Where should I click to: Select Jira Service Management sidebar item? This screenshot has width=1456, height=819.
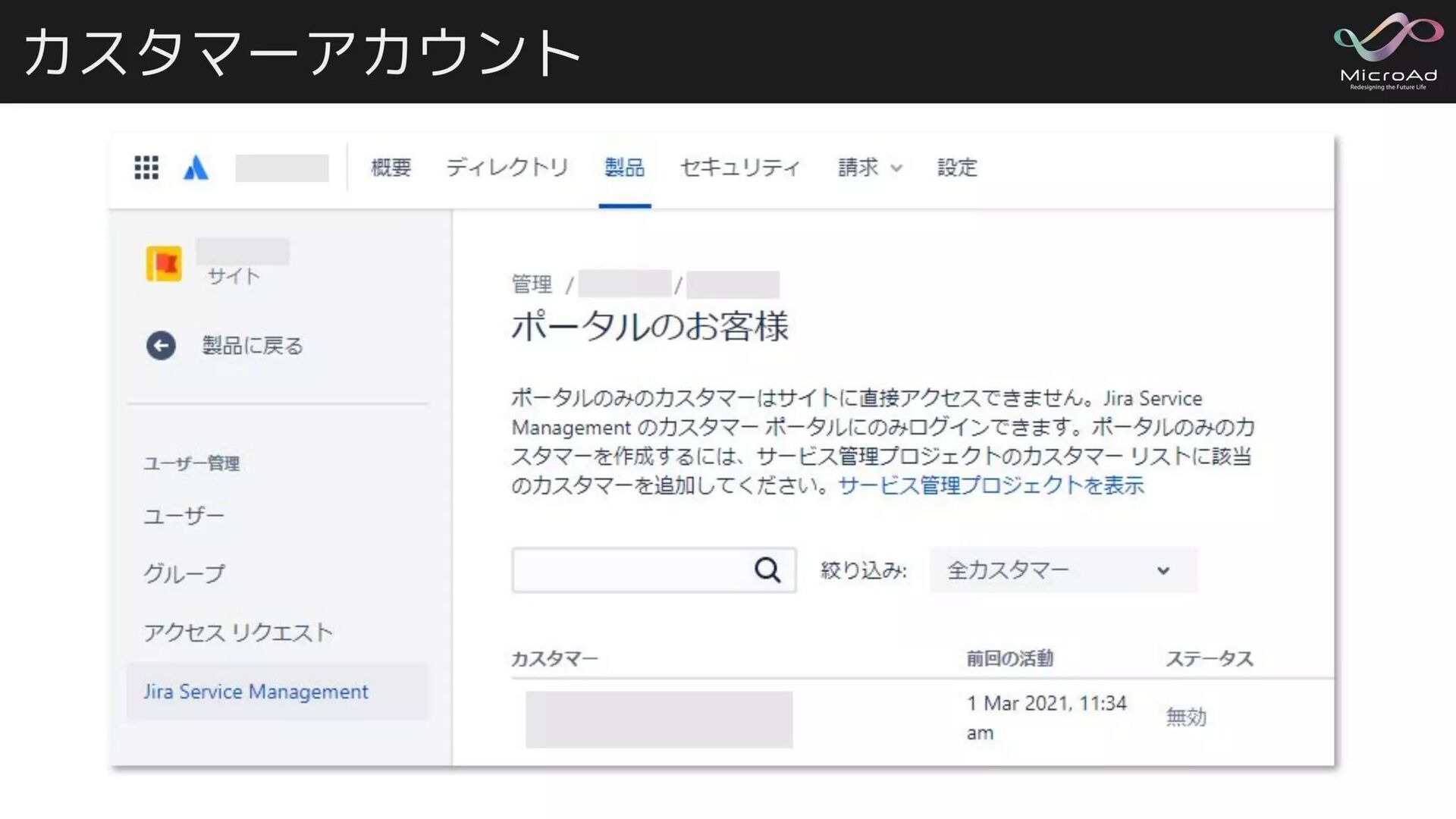[256, 692]
